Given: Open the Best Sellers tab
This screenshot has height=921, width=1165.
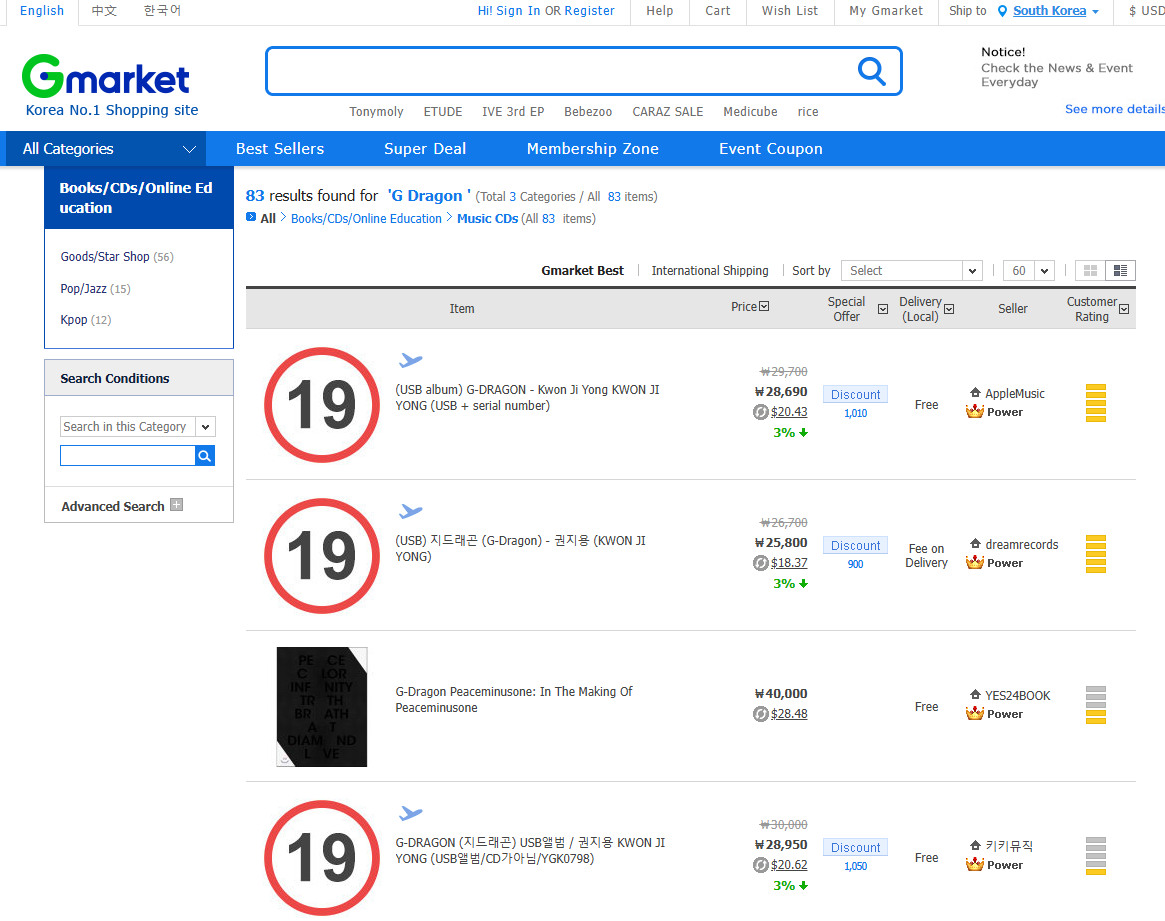Looking at the screenshot, I should [x=280, y=149].
